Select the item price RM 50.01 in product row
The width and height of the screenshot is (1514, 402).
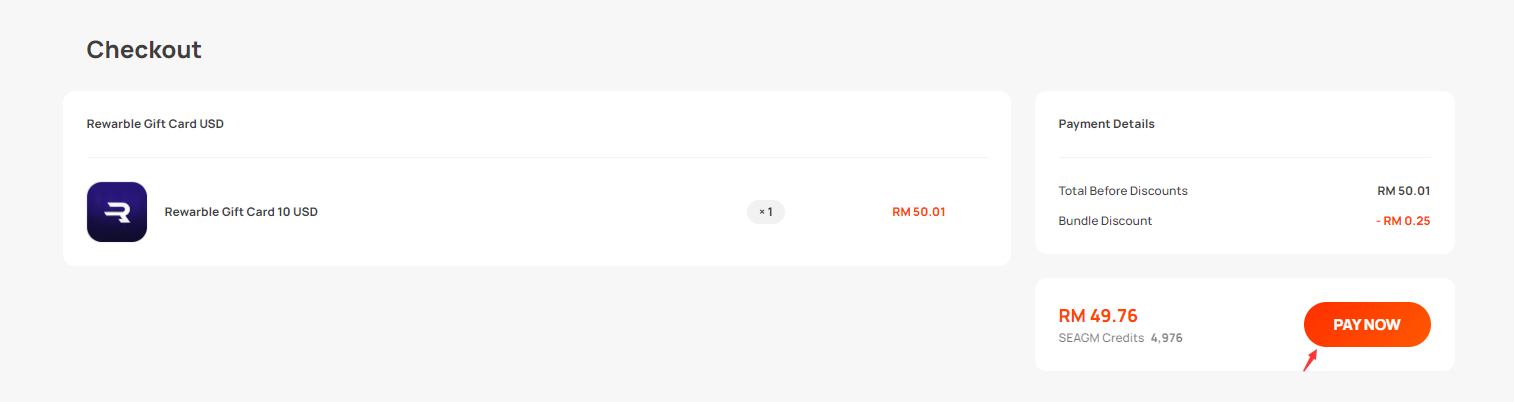point(919,212)
